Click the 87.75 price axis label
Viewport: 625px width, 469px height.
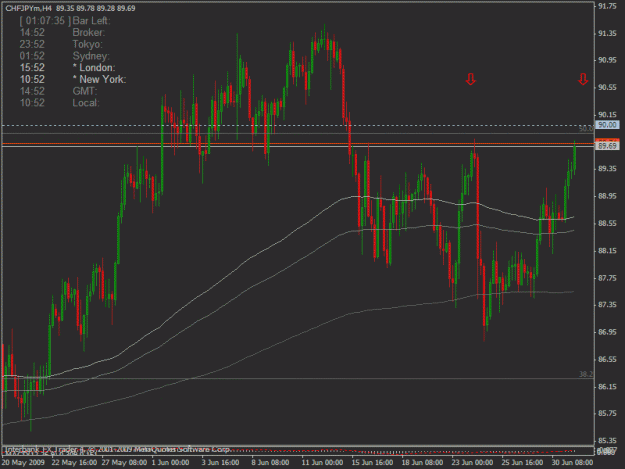tap(607, 278)
